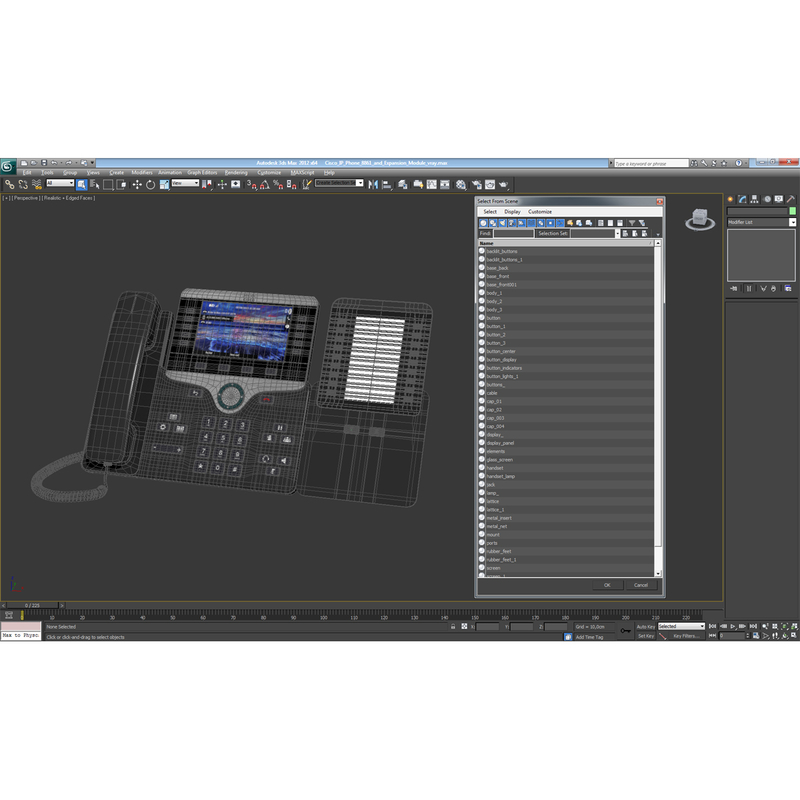Open the Display menu in Select From Scene
The width and height of the screenshot is (800, 800).
click(512, 212)
